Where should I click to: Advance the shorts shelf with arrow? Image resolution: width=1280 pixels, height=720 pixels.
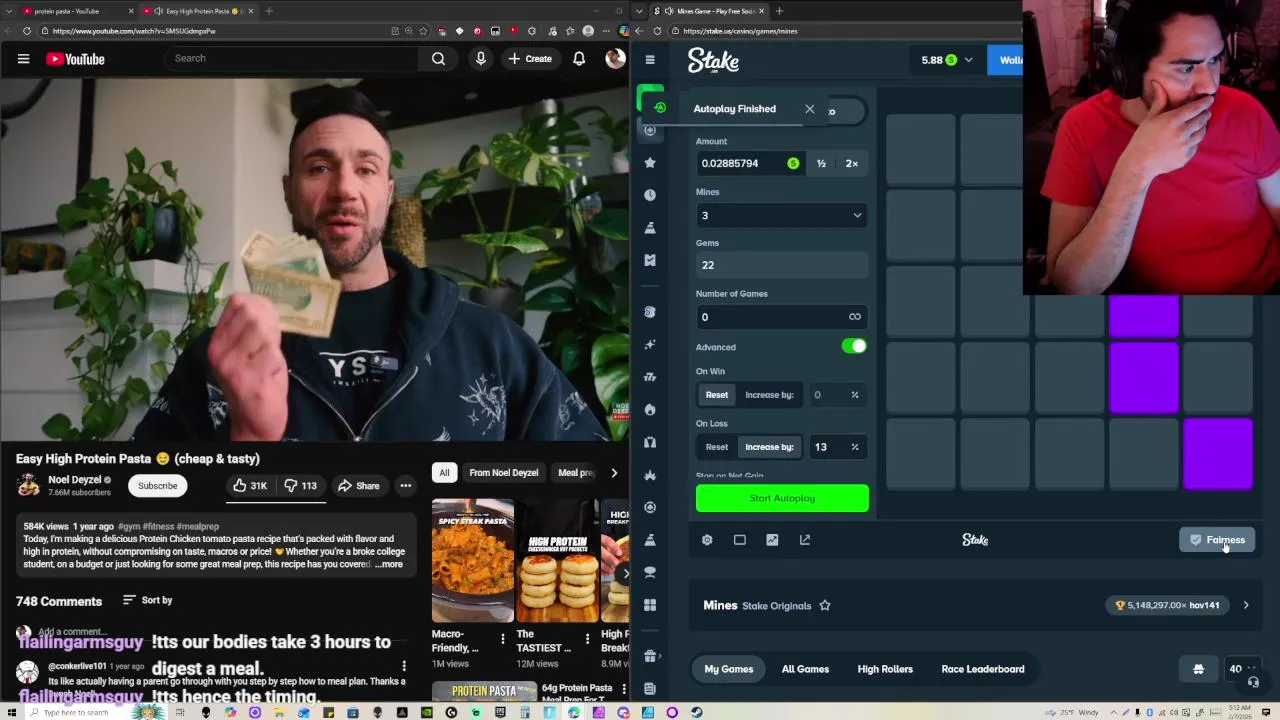click(626, 573)
